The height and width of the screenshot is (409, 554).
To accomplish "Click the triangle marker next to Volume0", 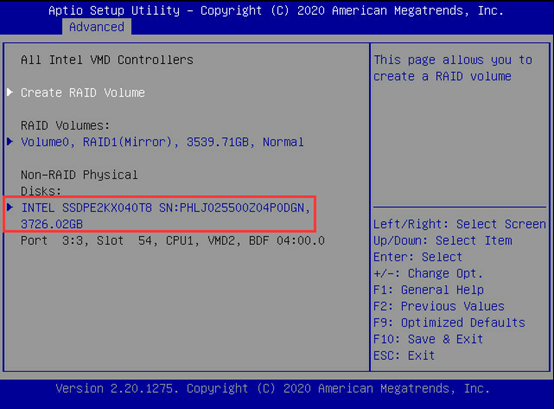I will pyautogui.click(x=10, y=142).
